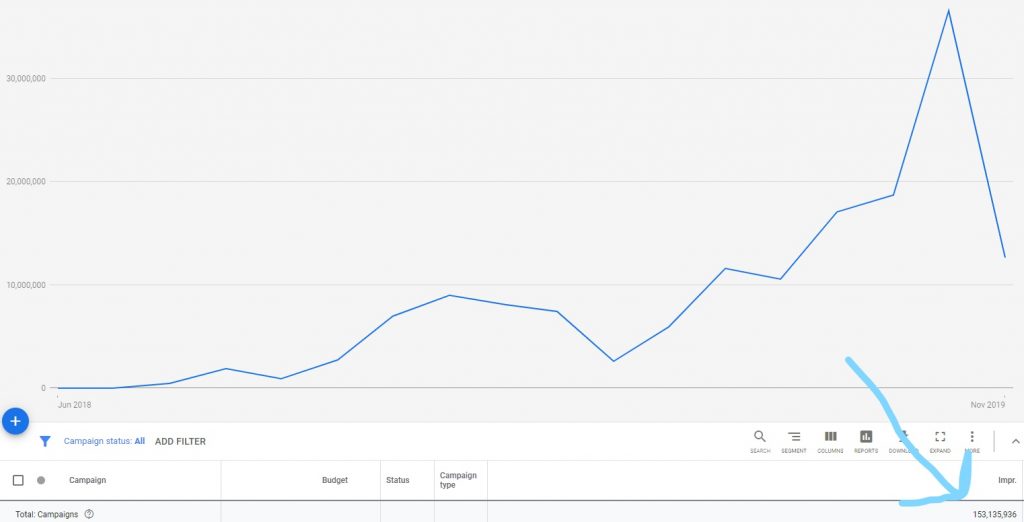Click the gray status dot column header
The height and width of the screenshot is (522, 1024).
point(41,480)
